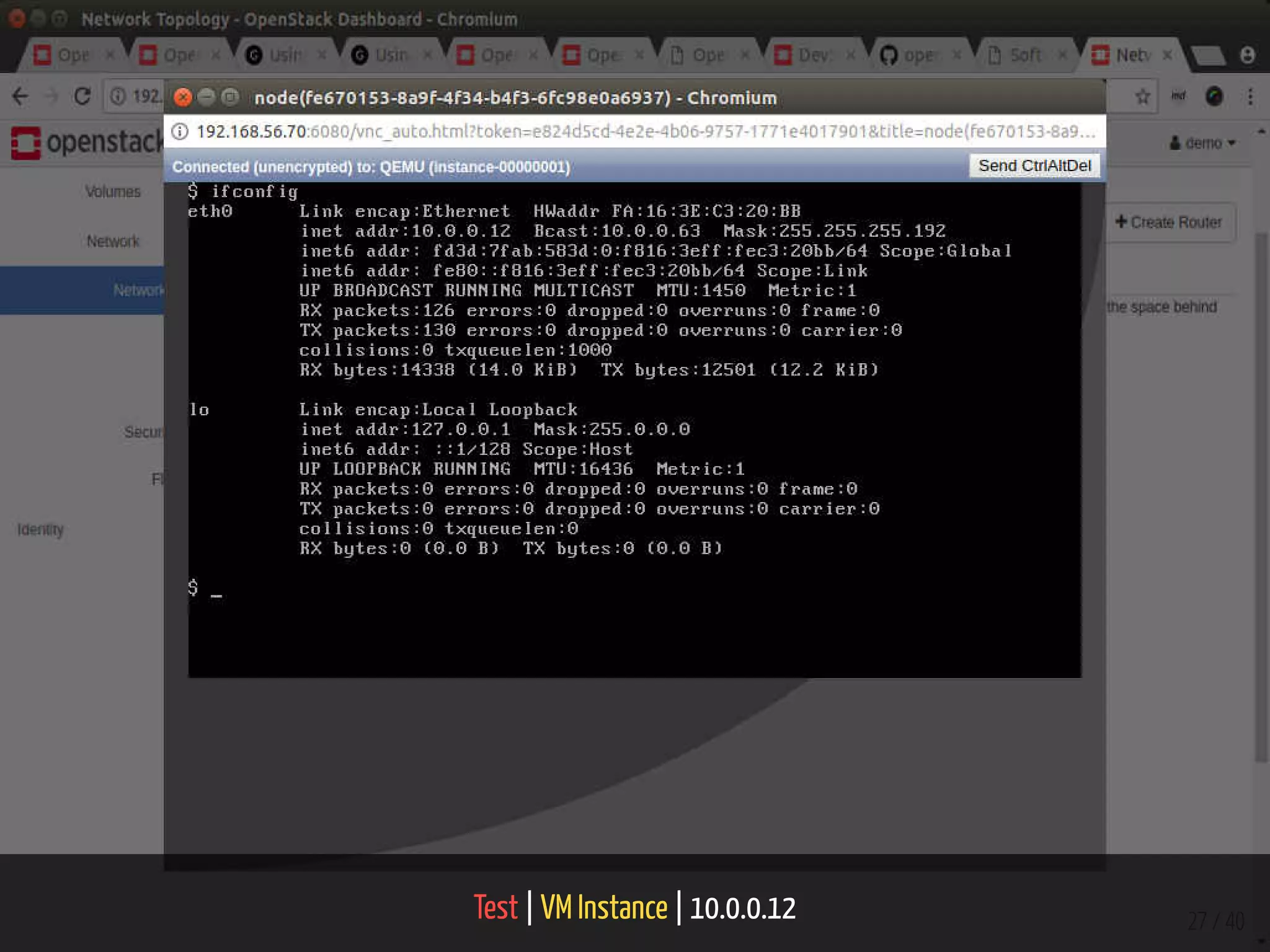Click the page vertical scrollbar
The width and height of the screenshot is (1270, 952).
(x=1261, y=496)
